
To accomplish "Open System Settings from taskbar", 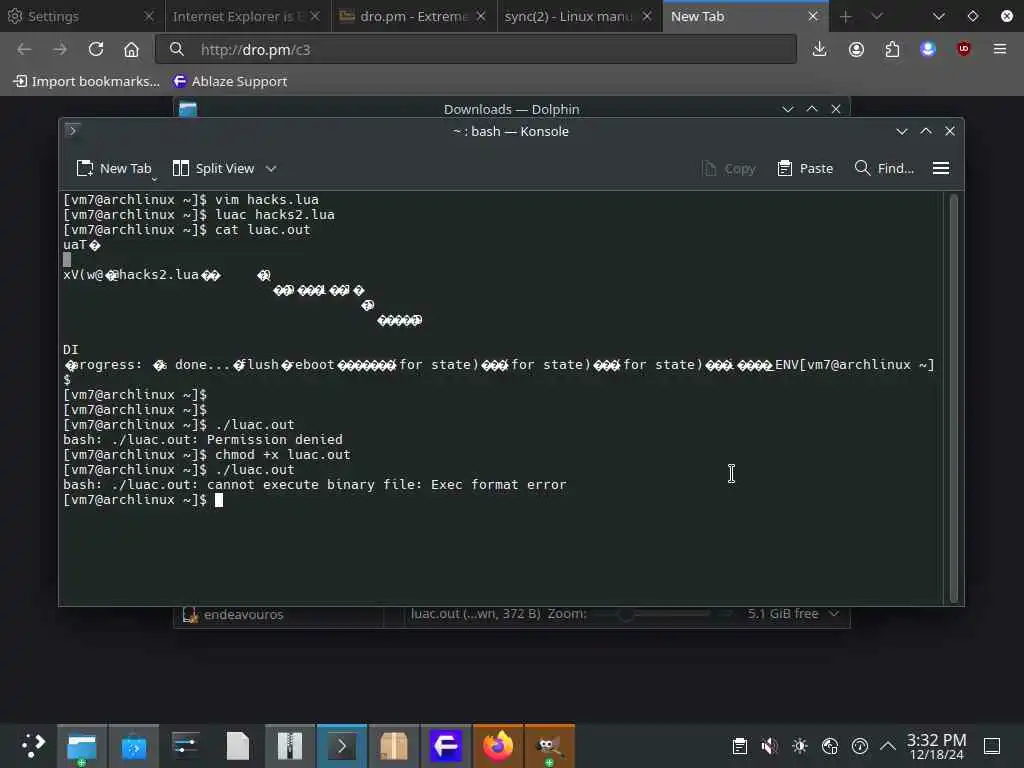I will pos(186,746).
